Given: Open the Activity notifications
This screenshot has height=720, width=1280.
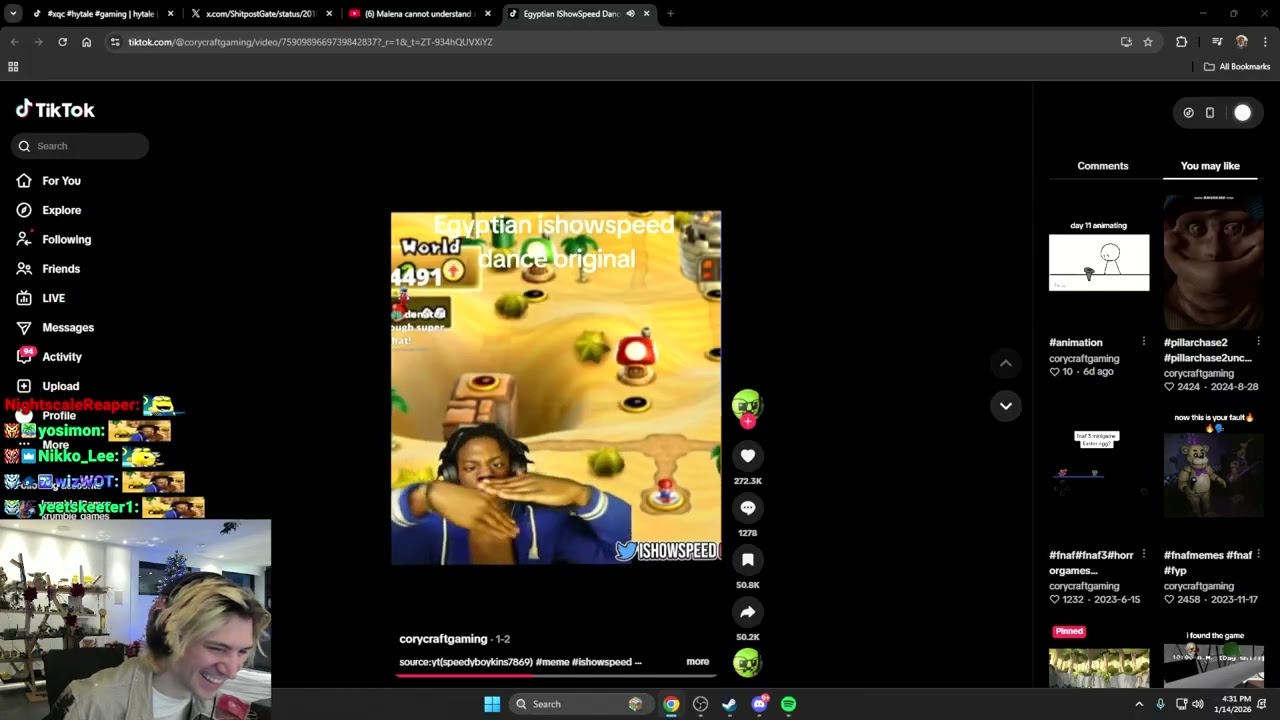Looking at the screenshot, I should pyautogui.click(x=62, y=357).
